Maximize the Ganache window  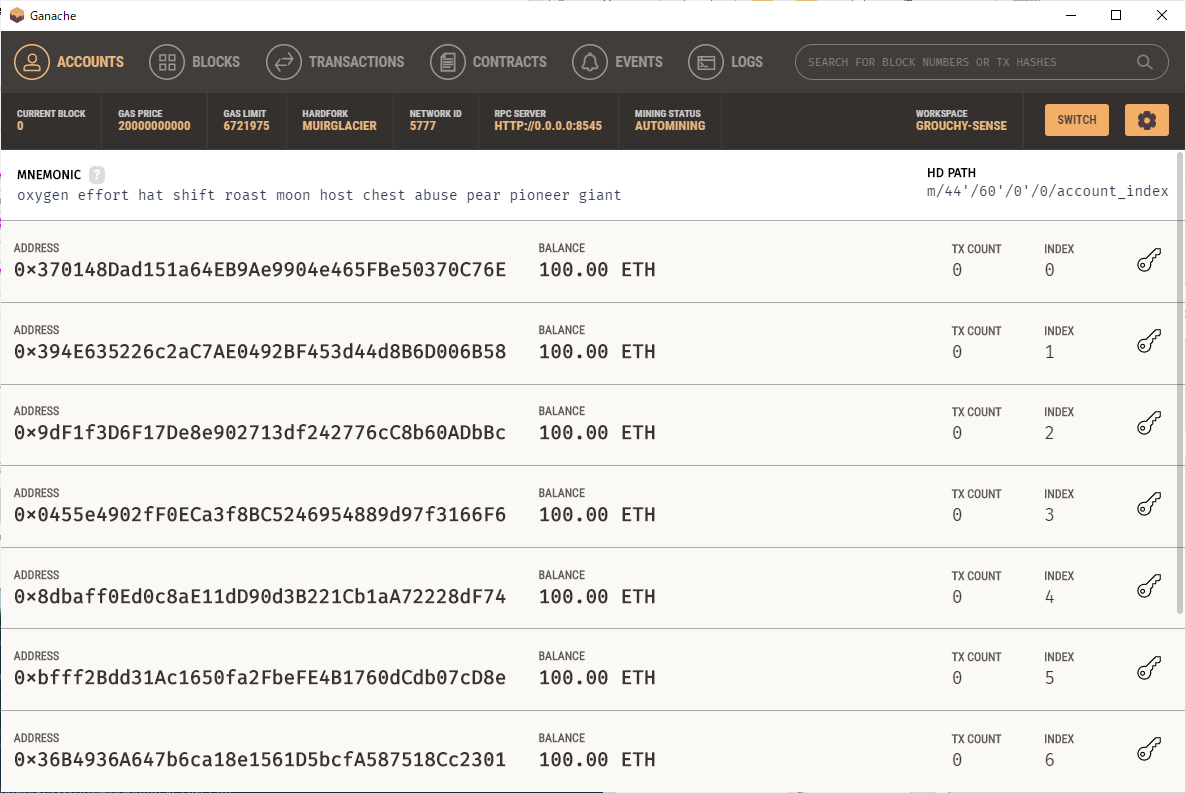1116,15
